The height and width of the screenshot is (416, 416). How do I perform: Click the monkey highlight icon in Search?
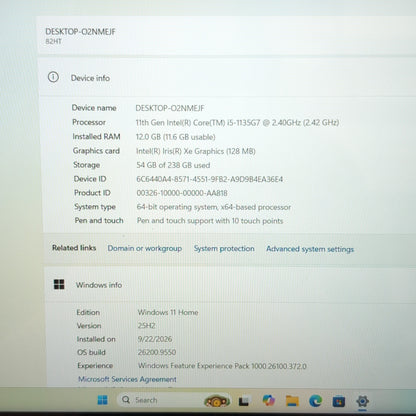(217, 401)
